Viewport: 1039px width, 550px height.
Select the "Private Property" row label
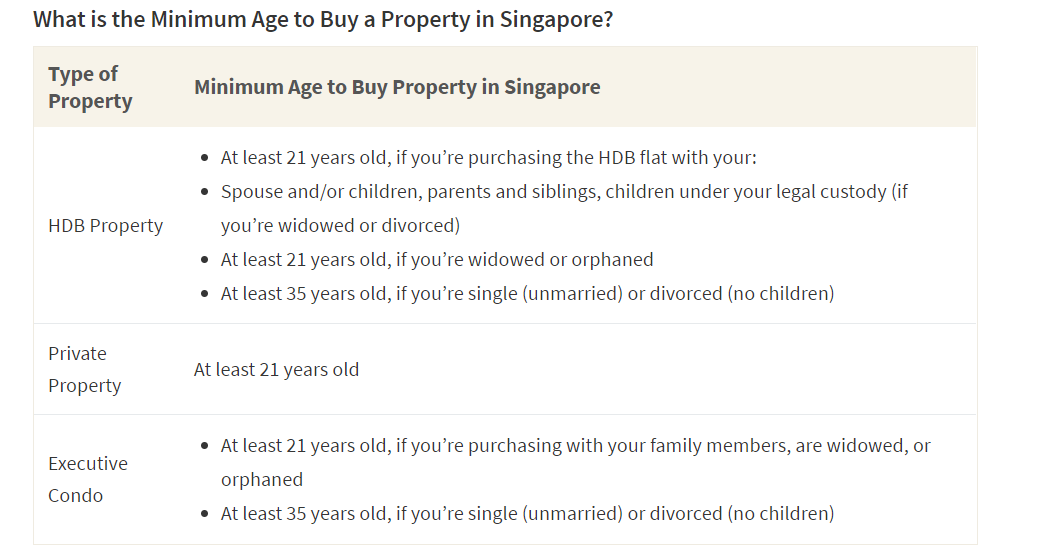tap(84, 369)
